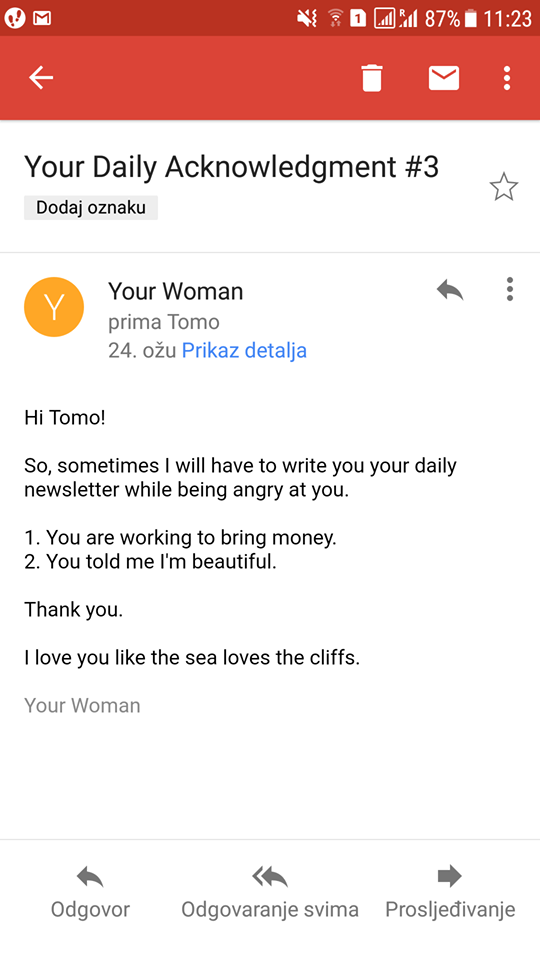
Task: Add a label via Dodaj oznaku
Action: pyautogui.click(x=91, y=208)
